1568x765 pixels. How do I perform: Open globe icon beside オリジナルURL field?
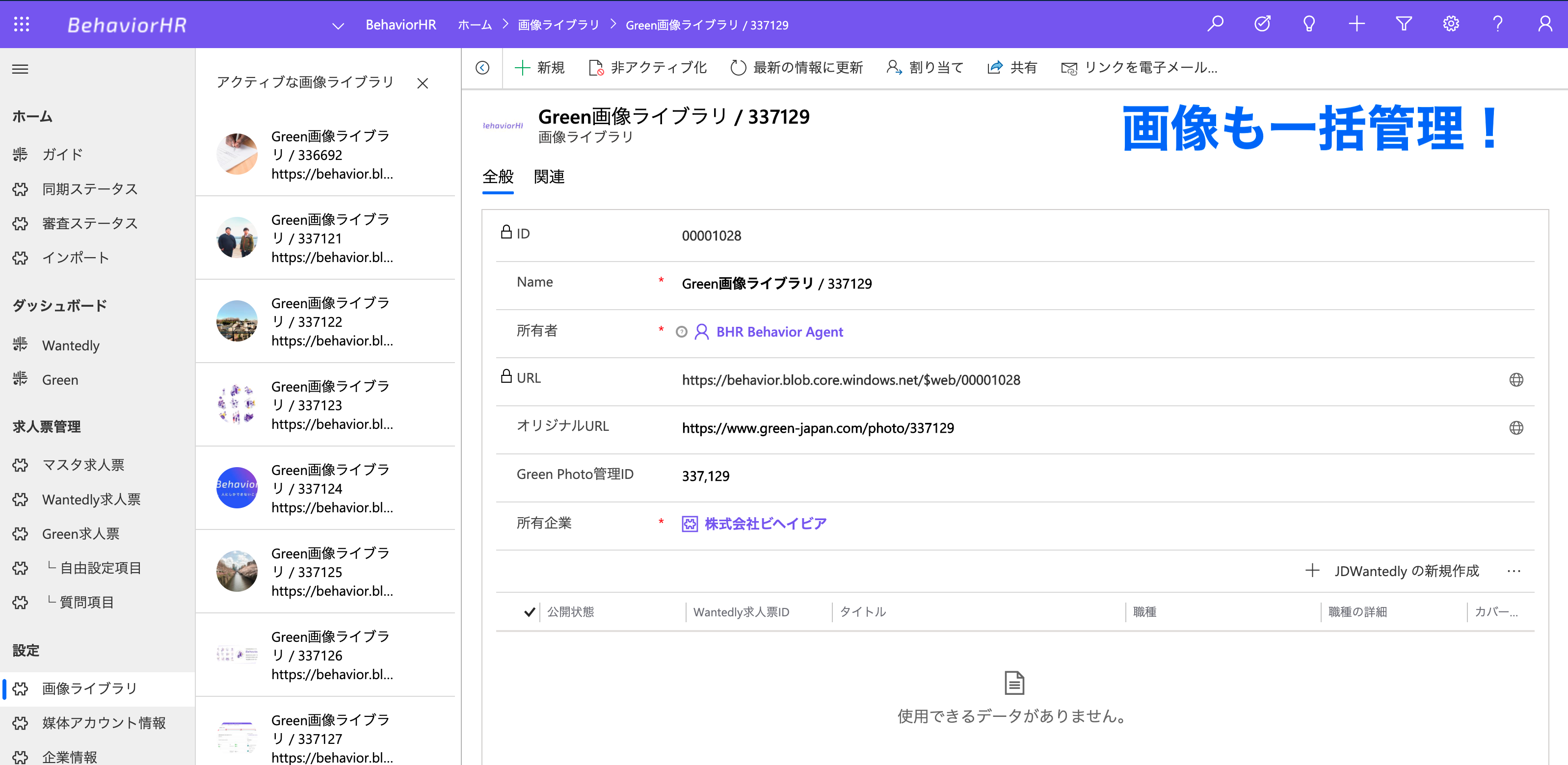(1515, 428)
